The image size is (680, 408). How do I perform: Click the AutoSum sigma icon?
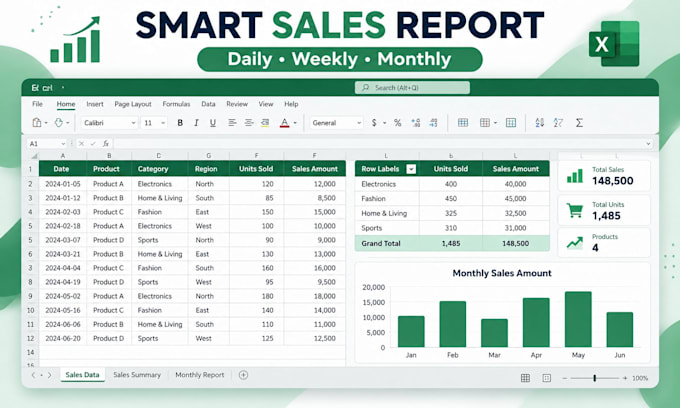click(579, 123)
